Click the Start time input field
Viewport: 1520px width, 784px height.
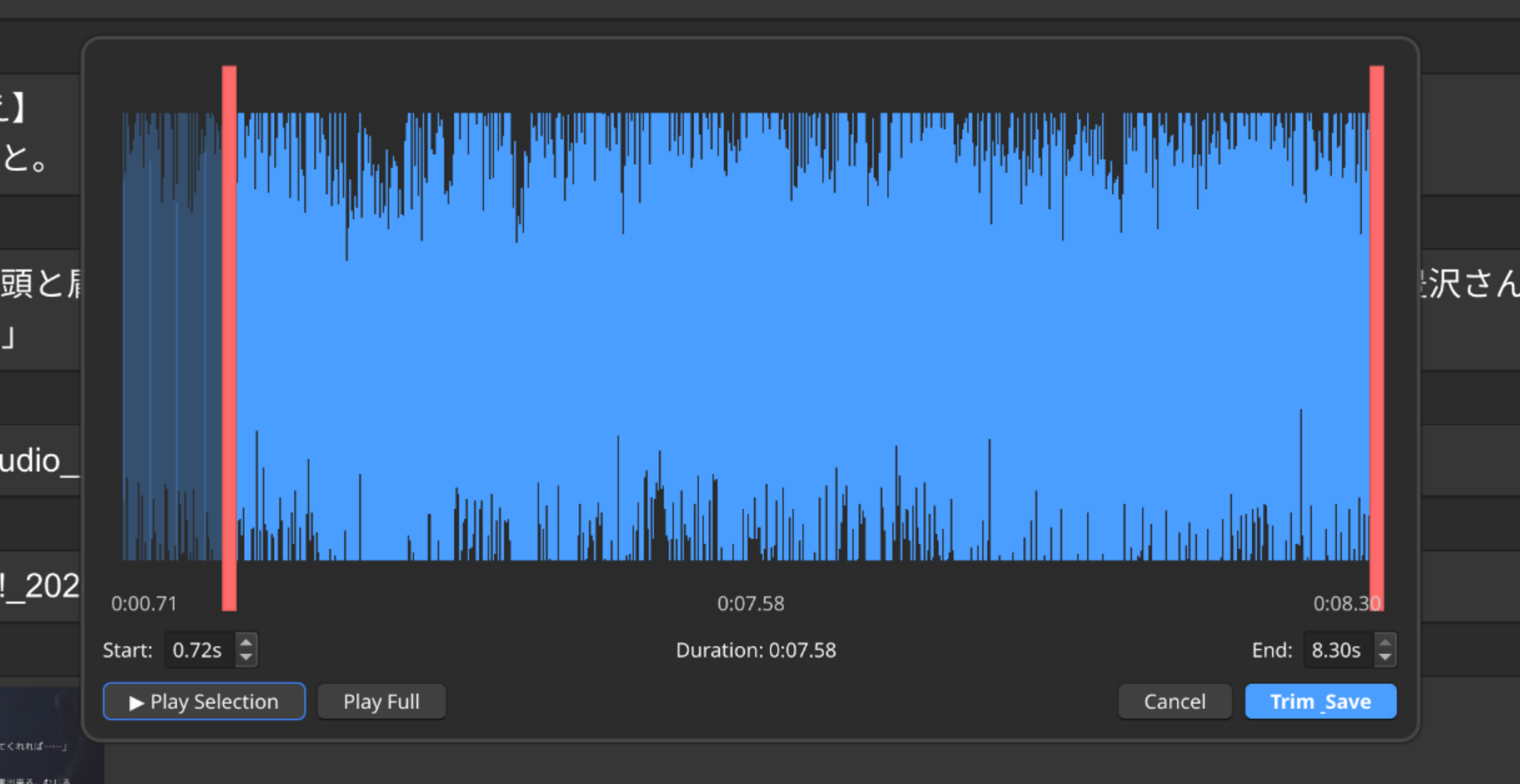201,650
